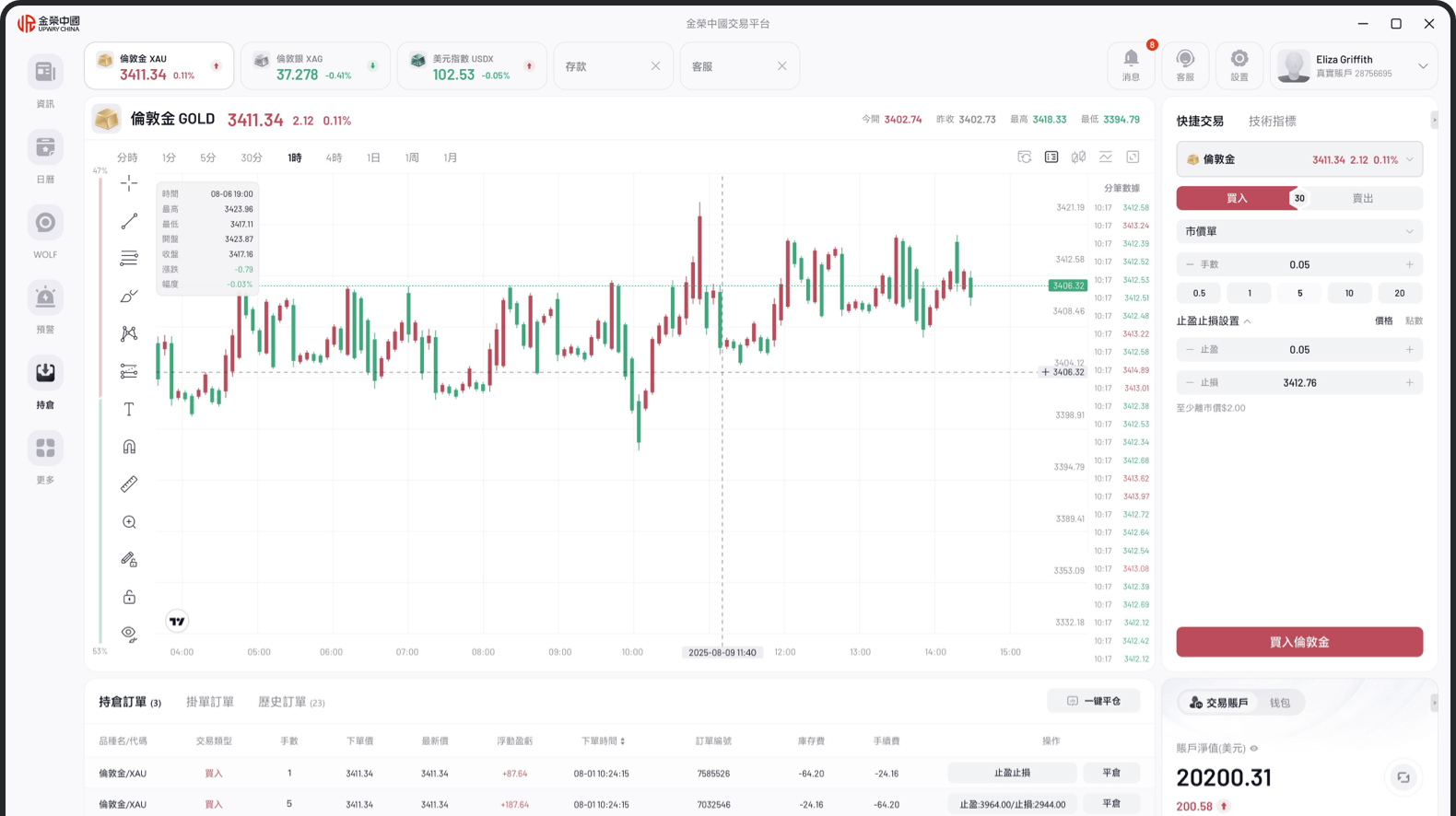Switch order side to 賣出 (sell)

pos(1362,198)
